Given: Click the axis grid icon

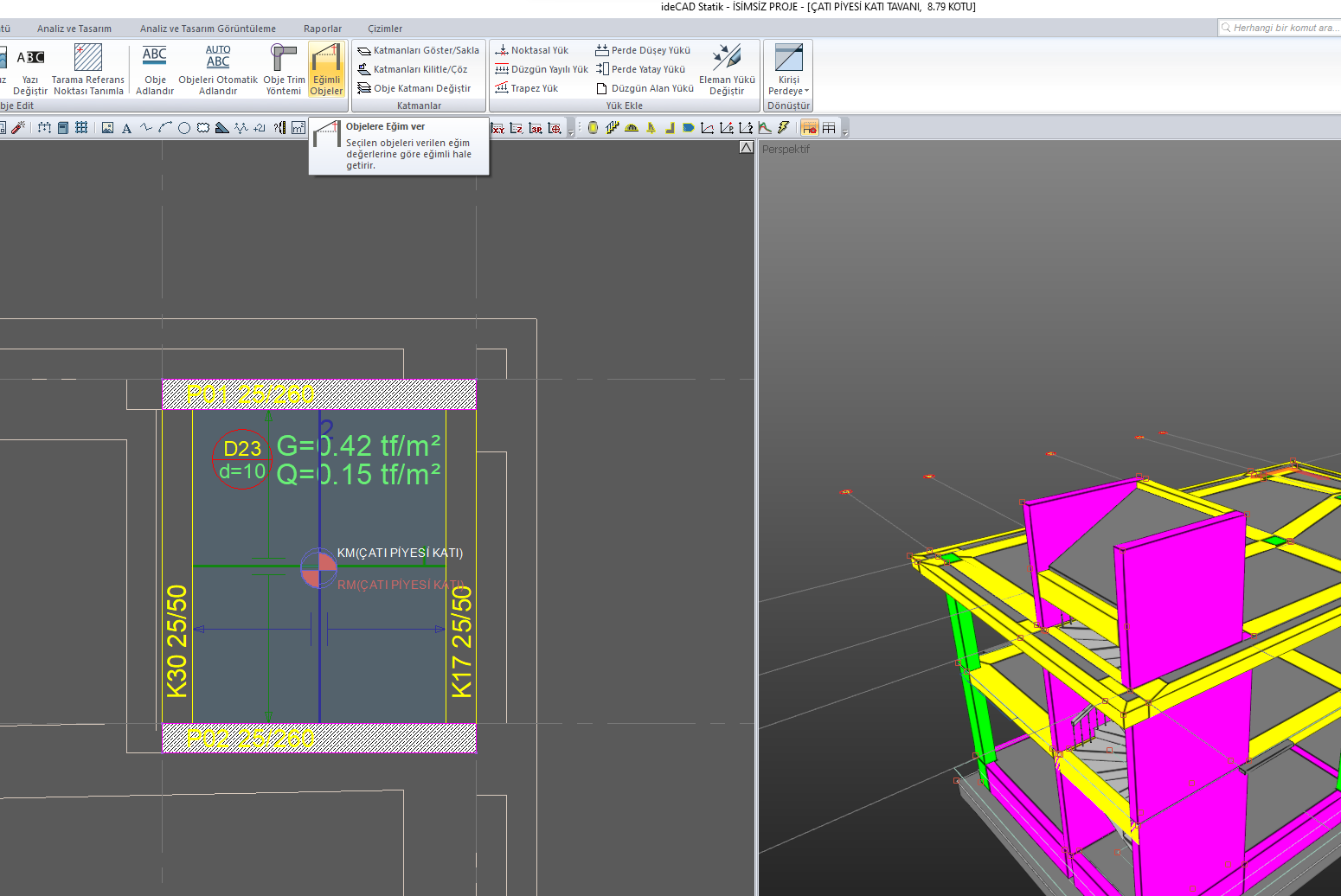Looking at the screenshot, I should (44, 128).
